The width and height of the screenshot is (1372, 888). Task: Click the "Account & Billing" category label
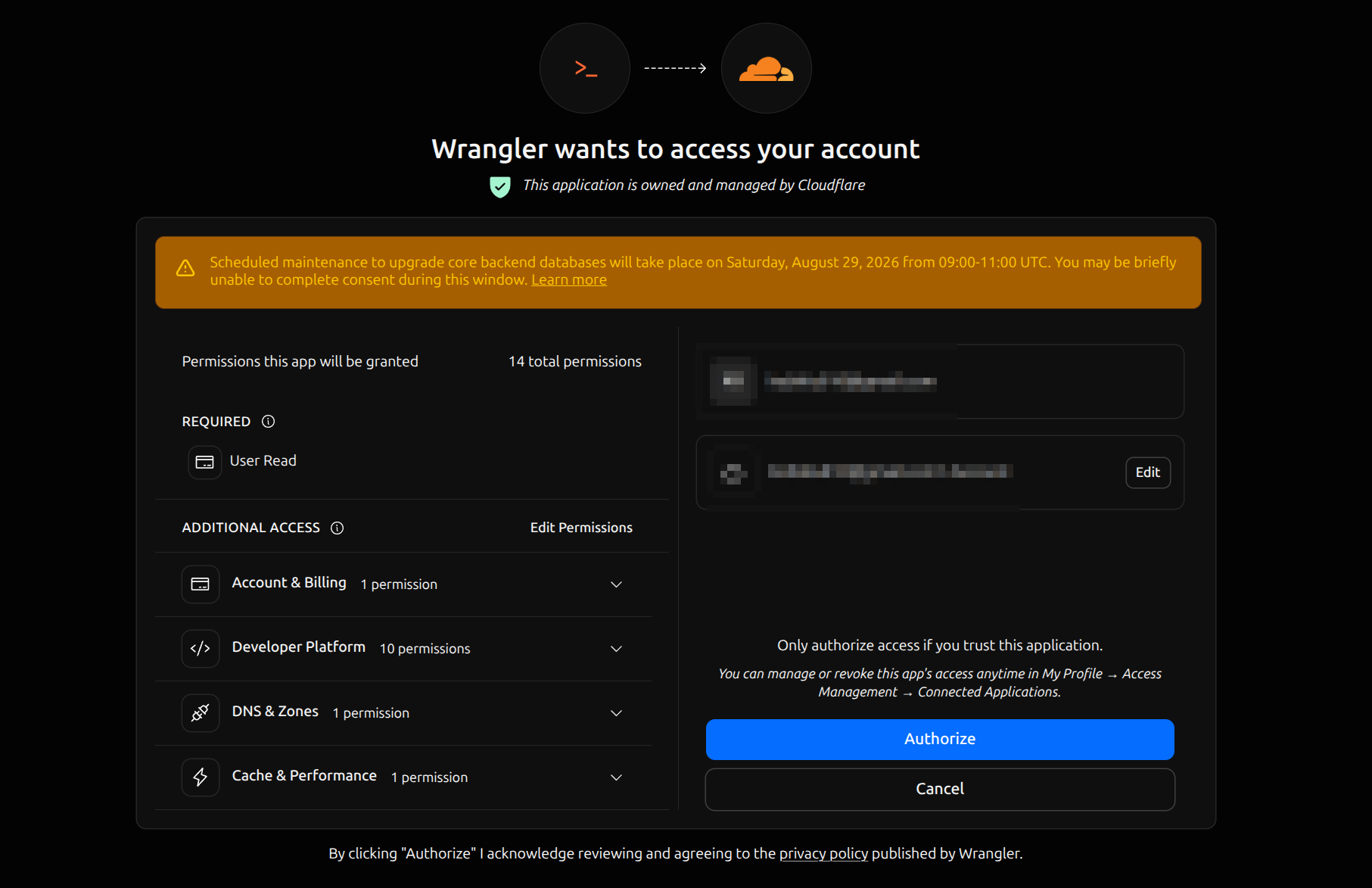click(x=289, y=583)
